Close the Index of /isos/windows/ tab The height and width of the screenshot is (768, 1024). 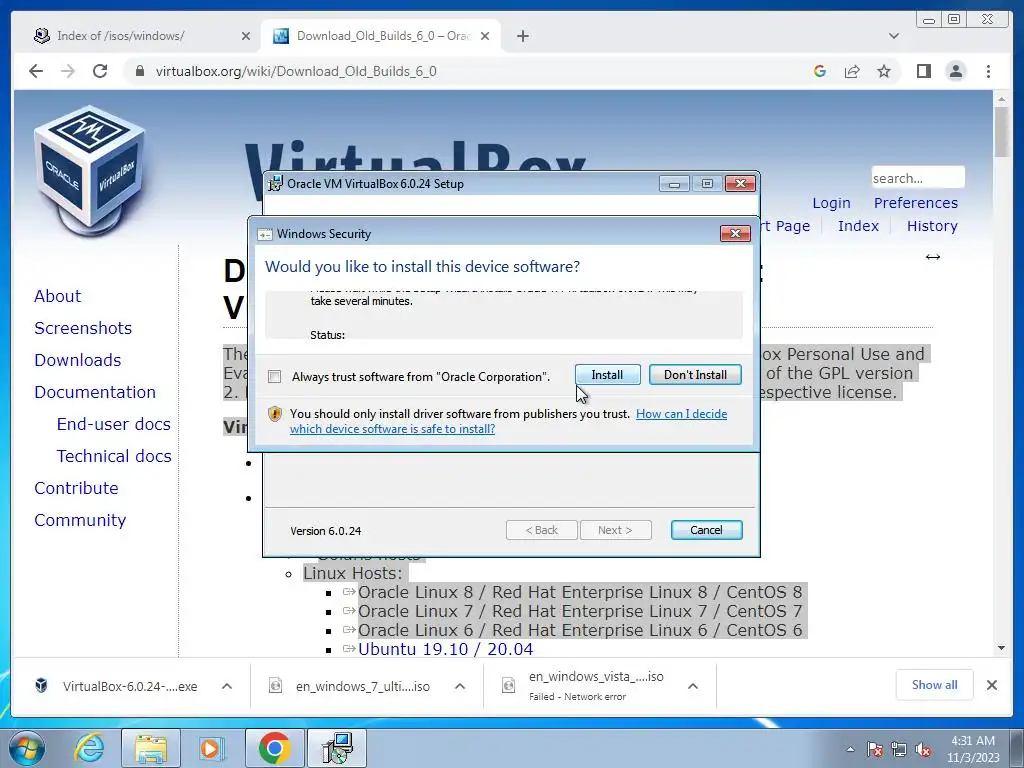[x=246, y=36]
